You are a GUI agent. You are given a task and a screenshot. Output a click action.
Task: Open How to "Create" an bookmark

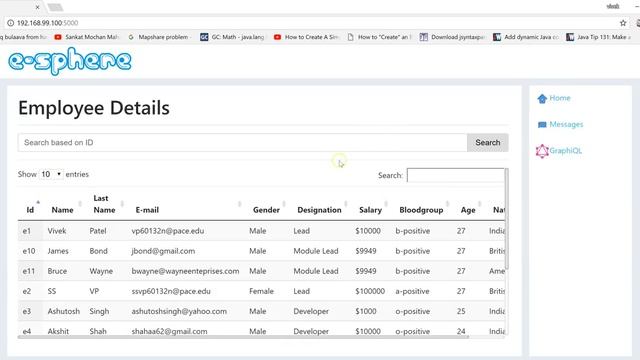(379, 37)
